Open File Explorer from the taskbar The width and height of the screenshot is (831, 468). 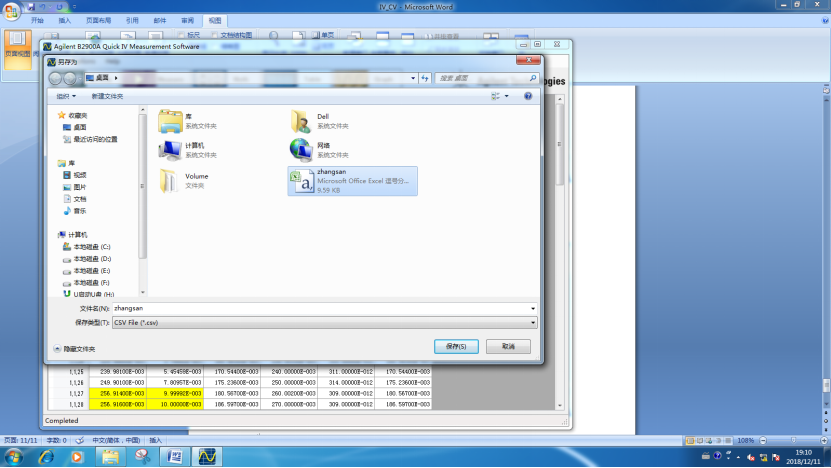pos(110,456)
